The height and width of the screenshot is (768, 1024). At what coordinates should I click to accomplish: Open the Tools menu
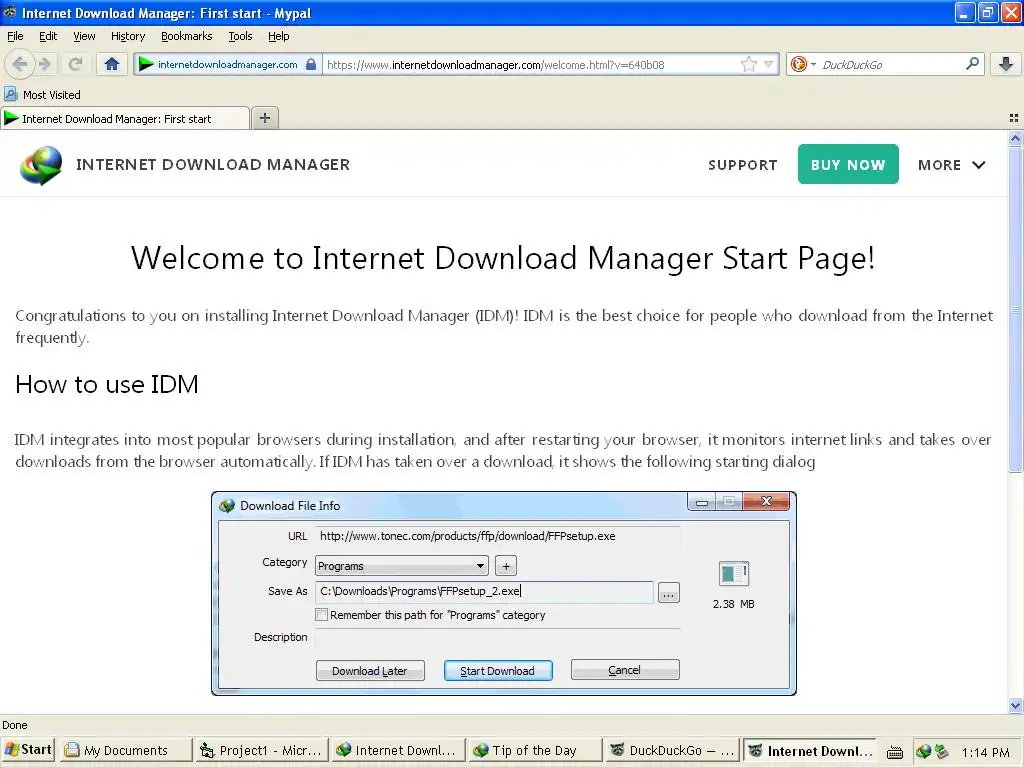click(x=240, y=36)
